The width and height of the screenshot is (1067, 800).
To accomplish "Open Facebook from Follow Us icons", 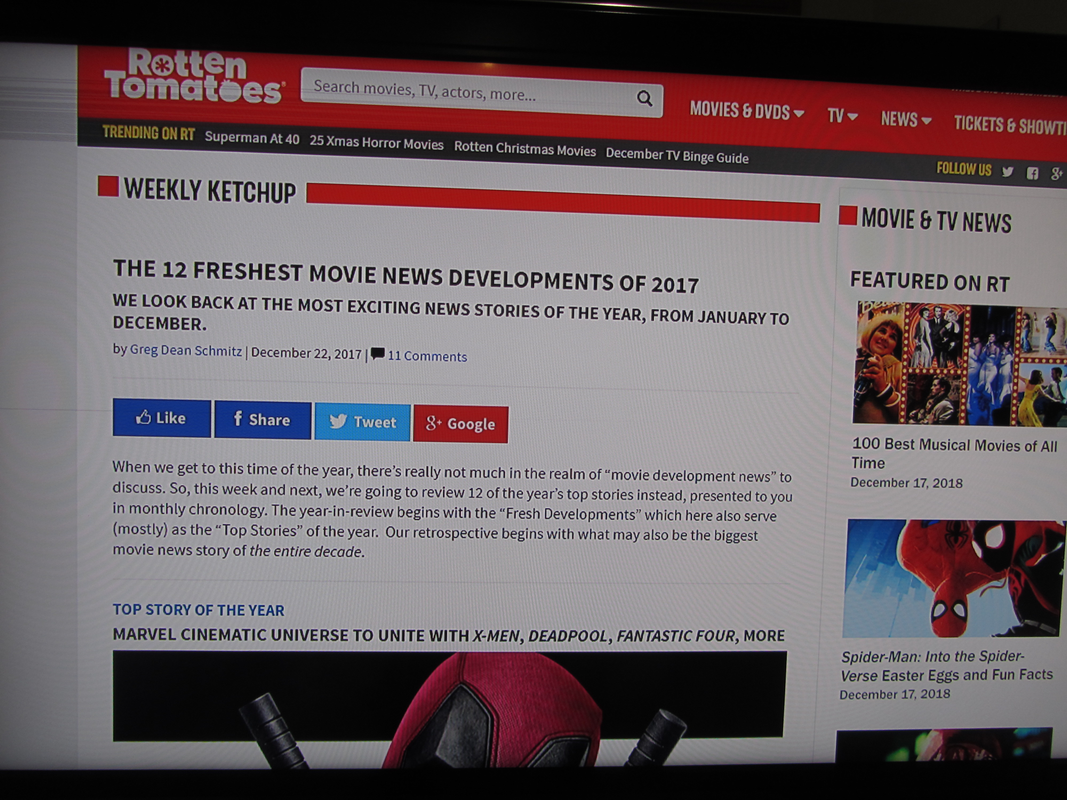I will point(1032,173).
